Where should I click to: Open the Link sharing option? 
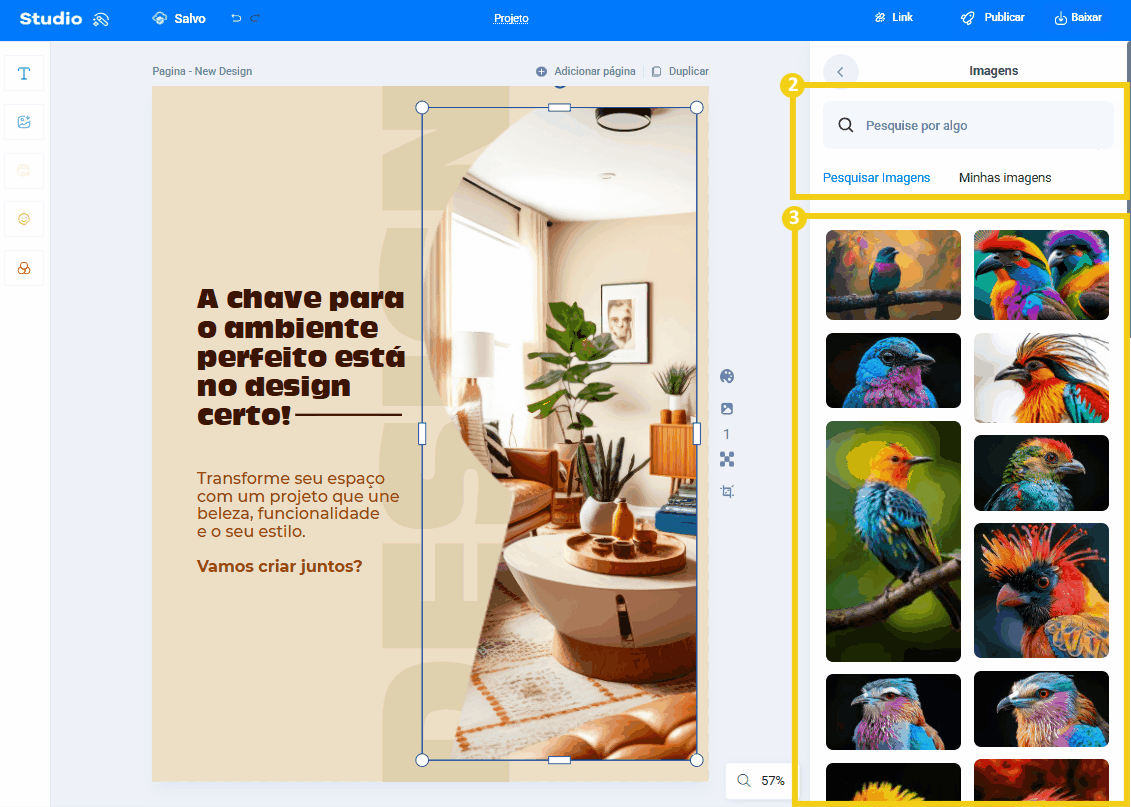pyautogui.click(x=894, y=17)
